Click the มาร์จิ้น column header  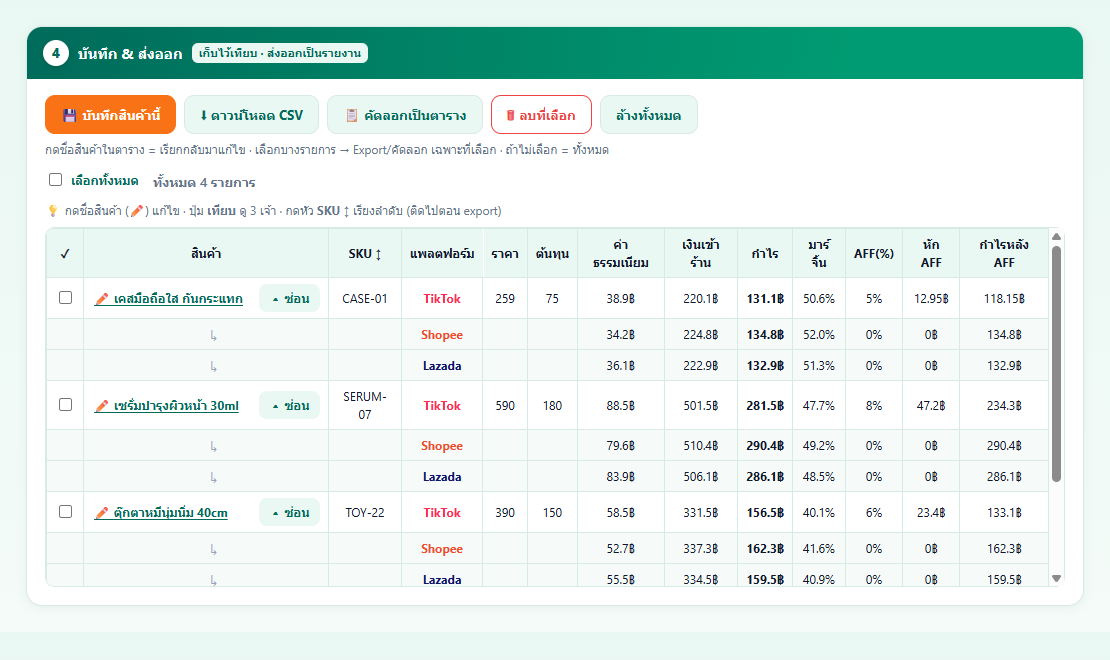pyautogui.click(x=819, y=254)
